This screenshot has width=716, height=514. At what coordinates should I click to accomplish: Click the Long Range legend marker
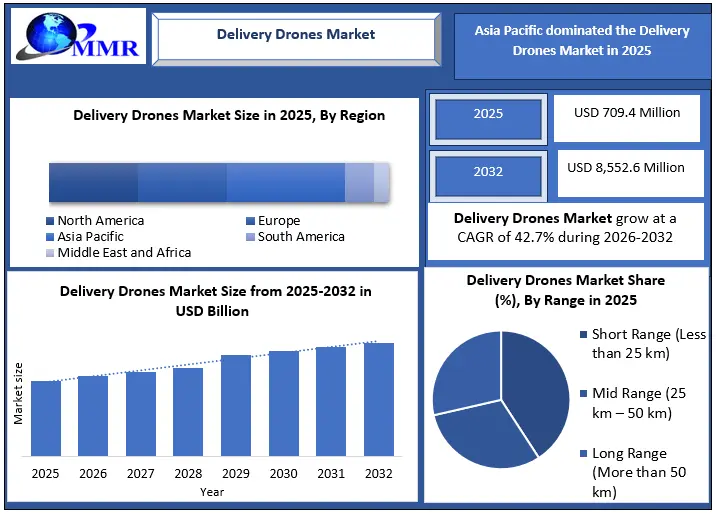[582, 455]
